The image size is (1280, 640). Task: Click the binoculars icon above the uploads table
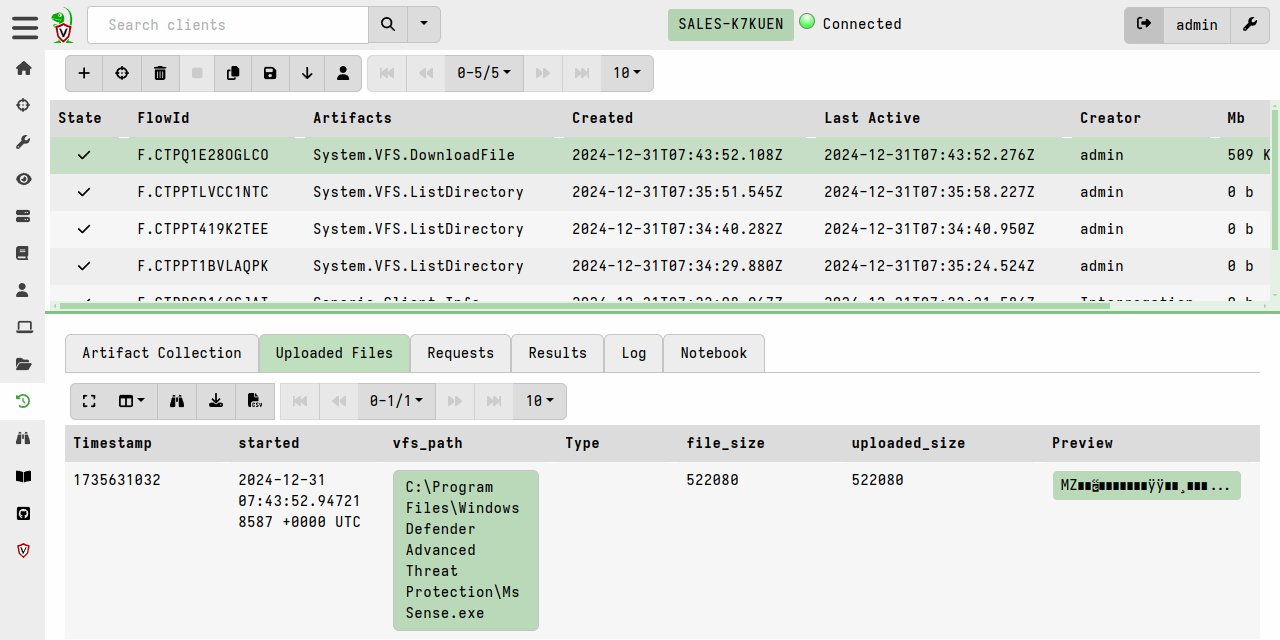pyautogui.click(x=177, y=401)
